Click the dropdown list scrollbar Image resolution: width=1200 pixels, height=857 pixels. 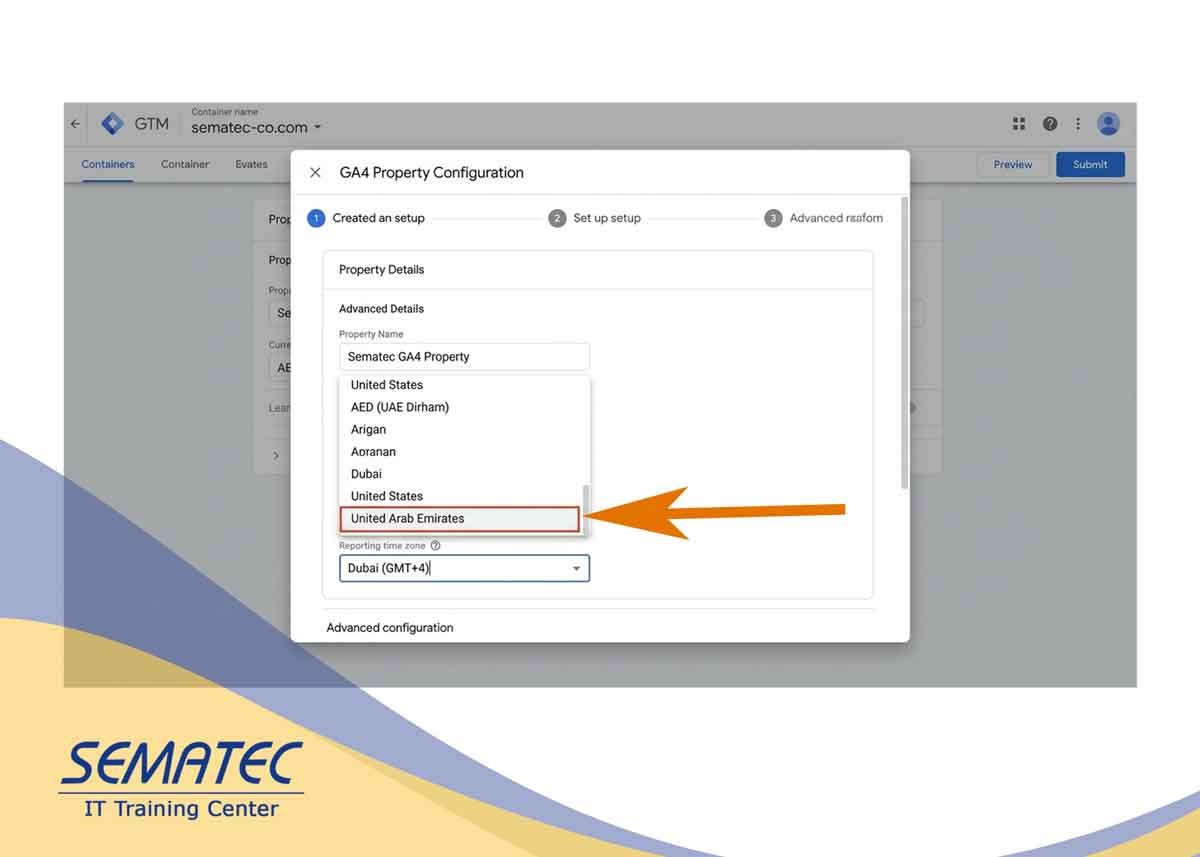tap(586, 509)
